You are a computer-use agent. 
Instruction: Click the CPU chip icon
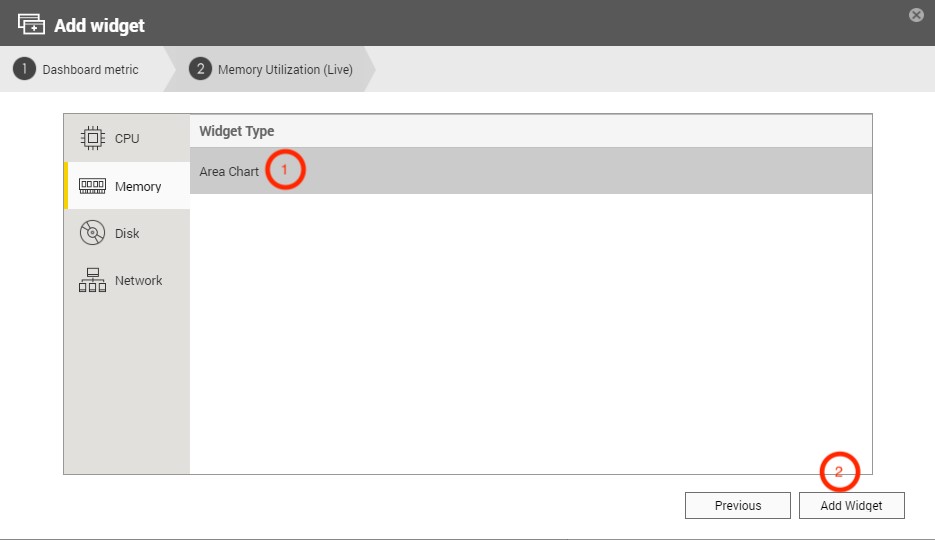[92, 138]
